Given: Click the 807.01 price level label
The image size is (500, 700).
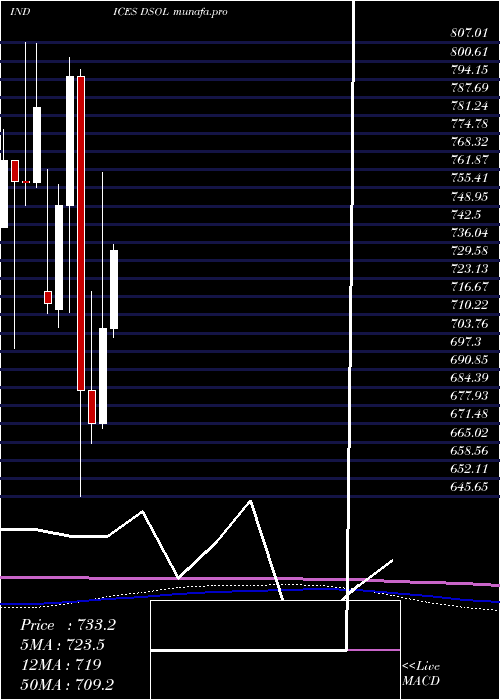Looking at the screenshot, I should click(x=469, y=33).
